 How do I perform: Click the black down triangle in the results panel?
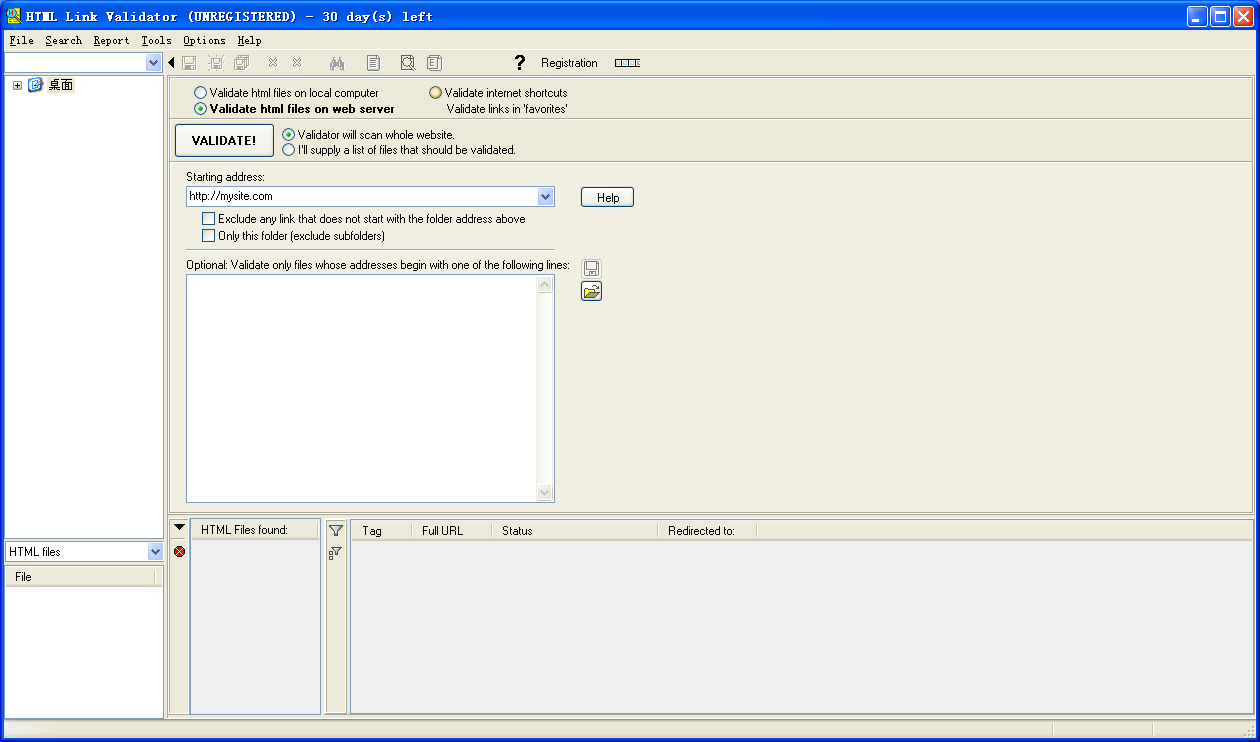[x=179, y=527]
